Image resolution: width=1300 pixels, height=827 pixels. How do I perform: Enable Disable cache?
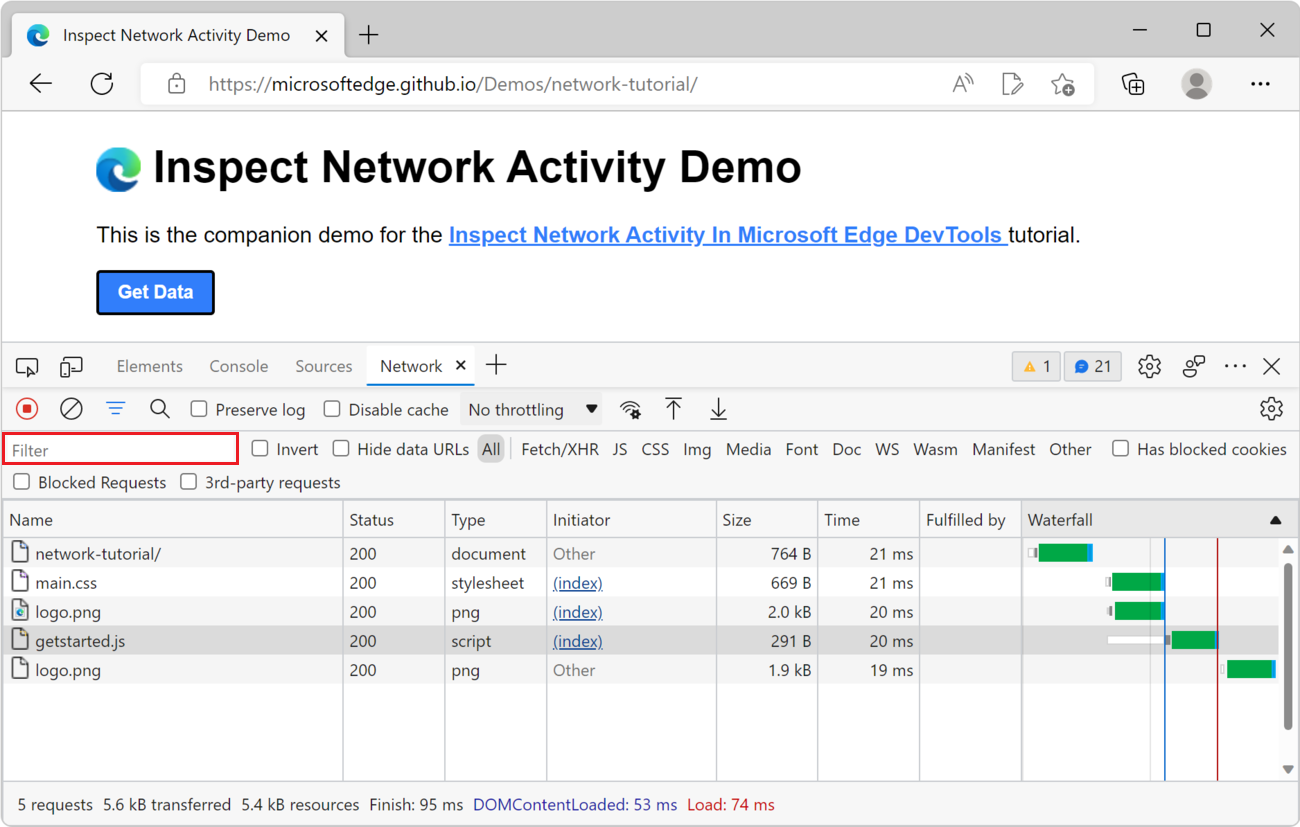[x=331, y=409]
